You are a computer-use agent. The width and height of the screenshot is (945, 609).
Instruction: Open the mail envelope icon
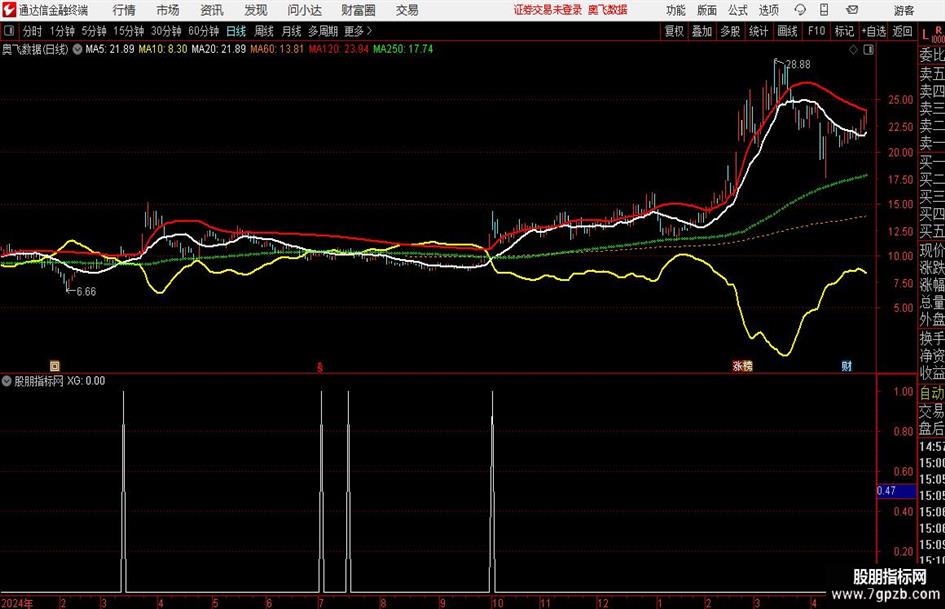(852, 10)
